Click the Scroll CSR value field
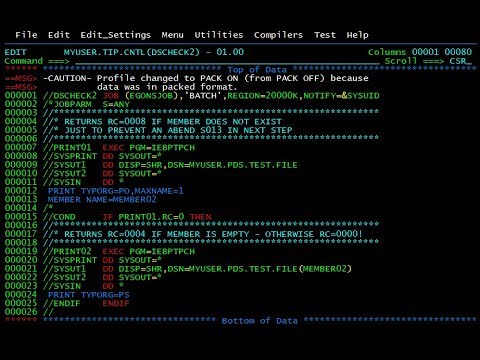The height and width of the screenshot is (360, 480). [460, 61]
